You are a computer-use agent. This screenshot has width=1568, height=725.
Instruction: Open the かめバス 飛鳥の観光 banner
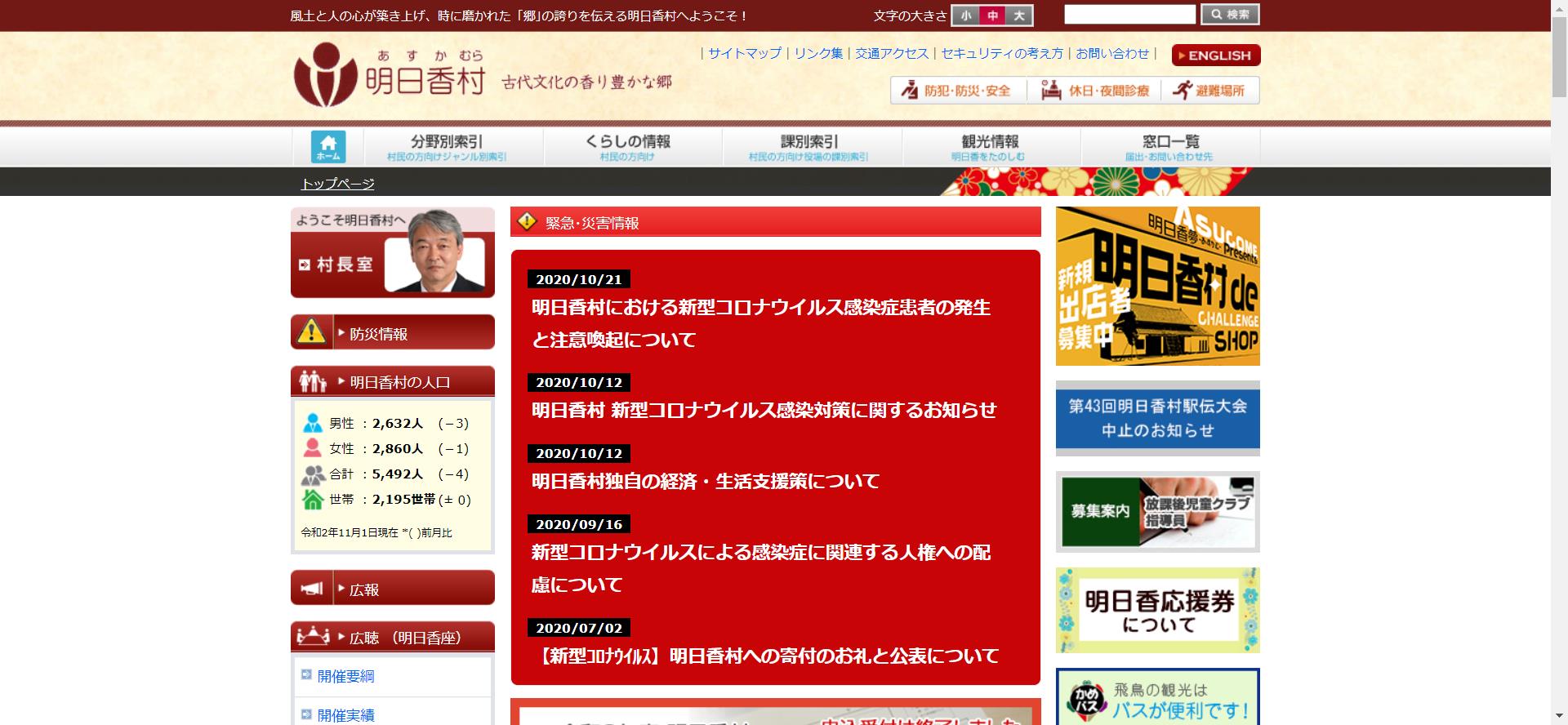pyautogui.click(x=1157, y=697)
